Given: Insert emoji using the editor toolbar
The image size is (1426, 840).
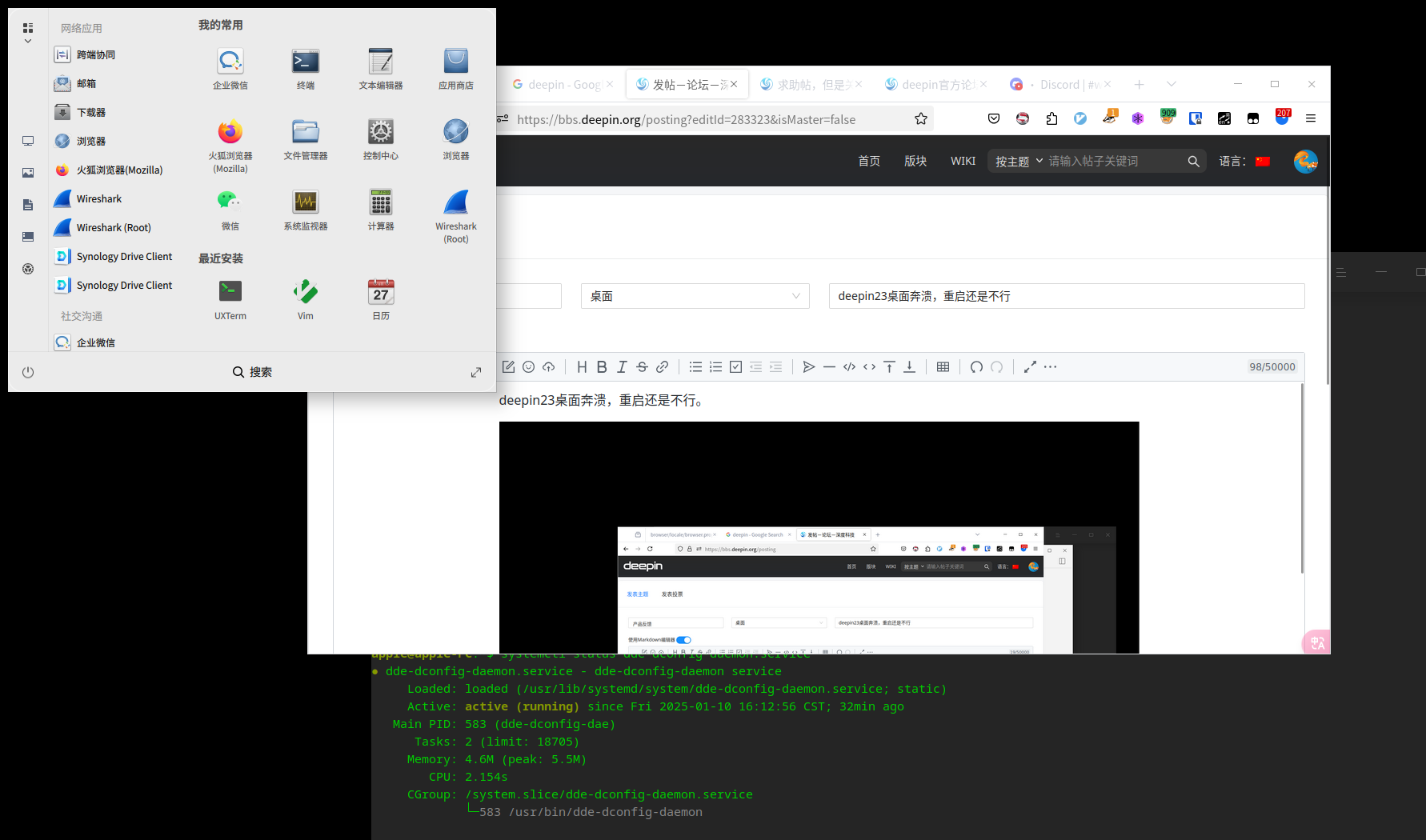Looking at the screenshot, I should coord(528,366).
